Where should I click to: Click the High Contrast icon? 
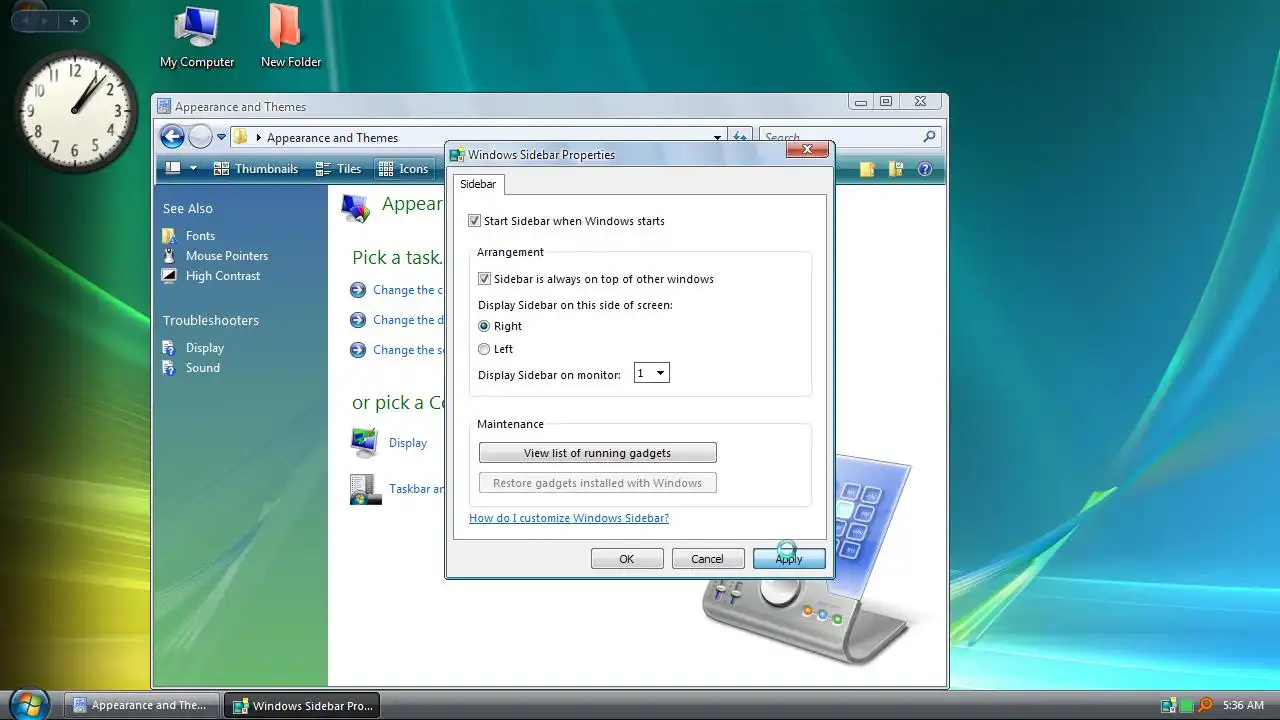[x=169, y=276]
